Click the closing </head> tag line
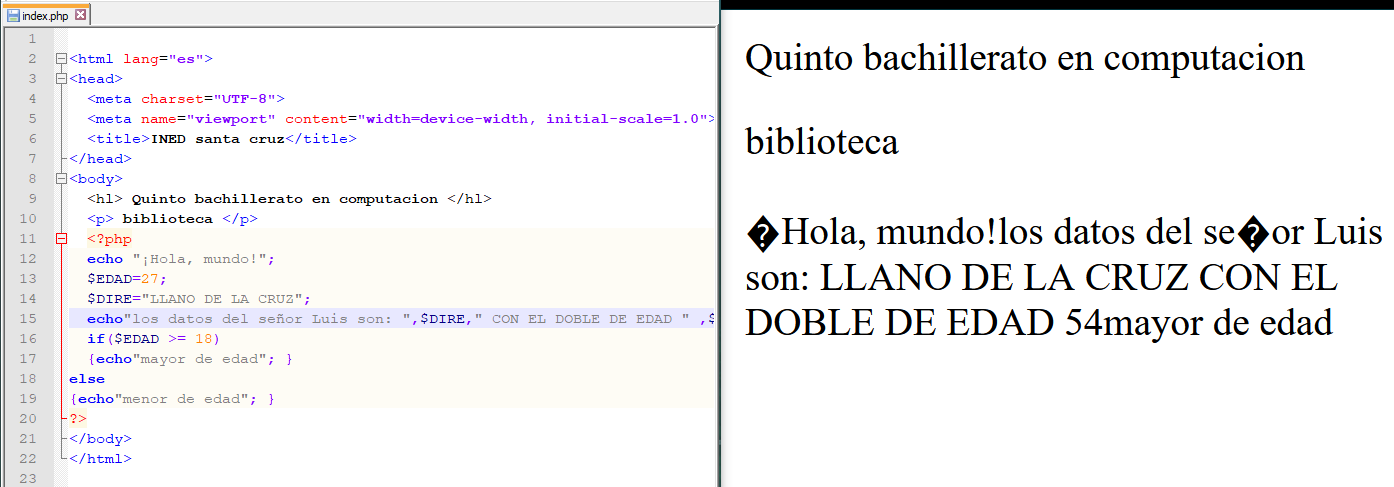Screen dimensions: 1394x487 [100, 159]
